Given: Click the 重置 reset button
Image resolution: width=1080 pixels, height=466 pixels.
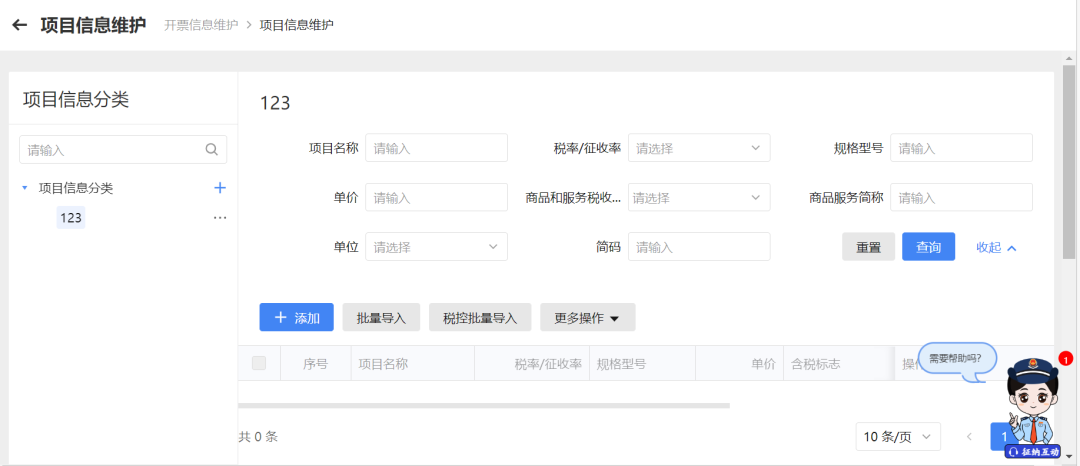Looking at the screenshot, I should 868,247.
